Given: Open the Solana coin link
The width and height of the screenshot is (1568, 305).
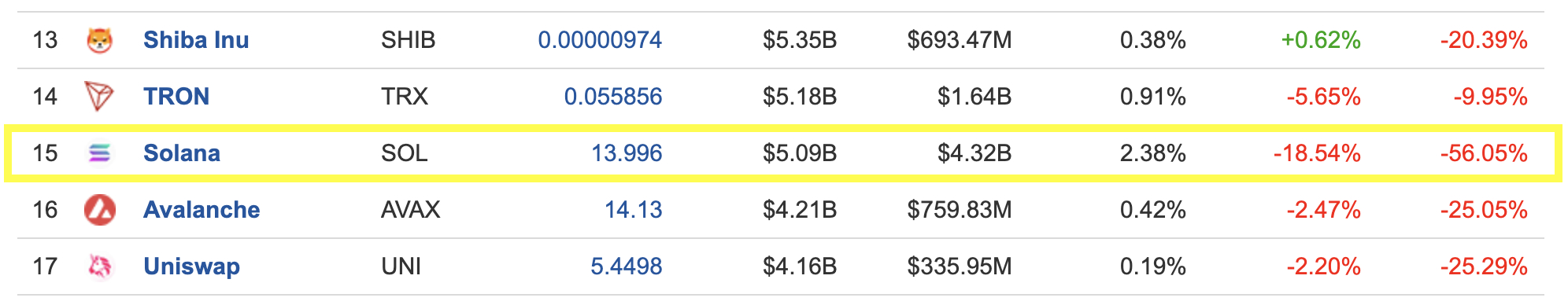Looking at the screenshot, I should click(182, 153).
